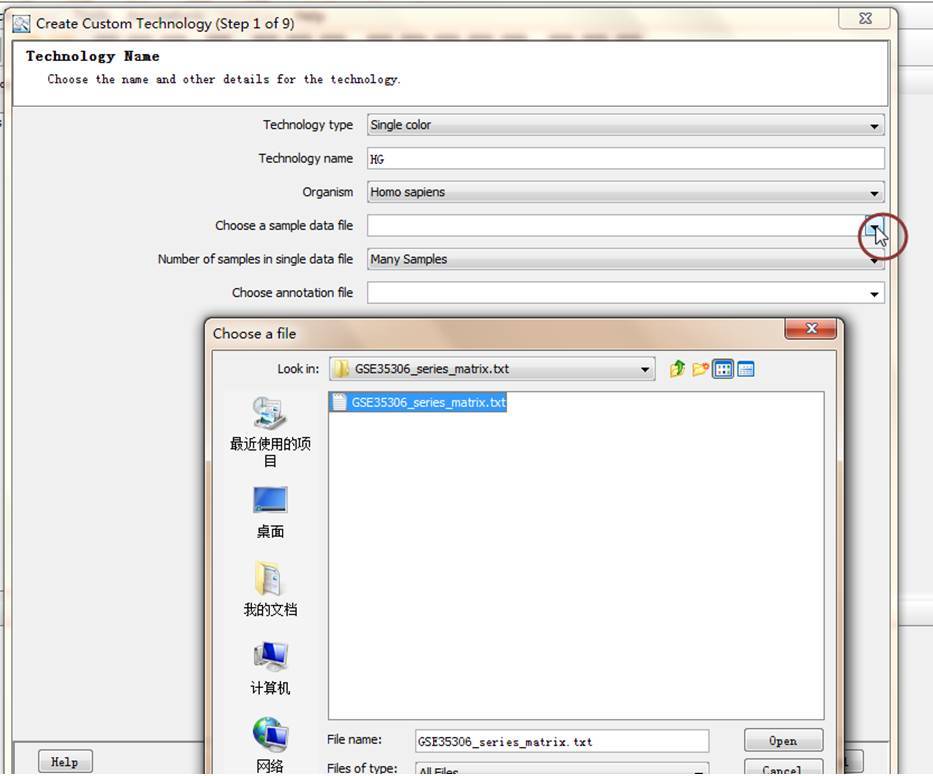Screen dimensions: 933x776
Task: Select GSE35306_series_matrix.txt file in list
Action: [x=418, y=402]
